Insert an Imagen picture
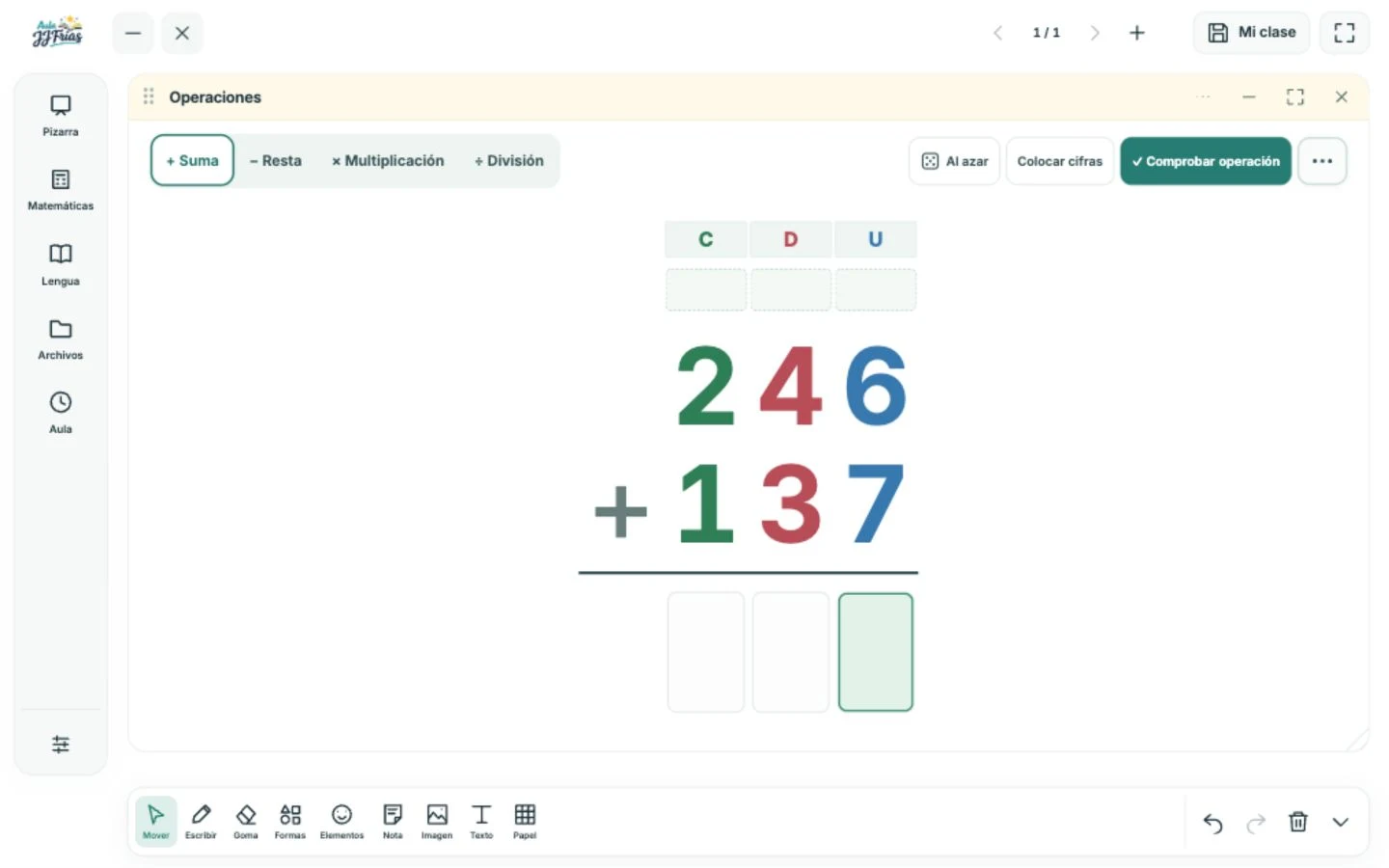This screenshot has width=1389, height=868. 437,822
